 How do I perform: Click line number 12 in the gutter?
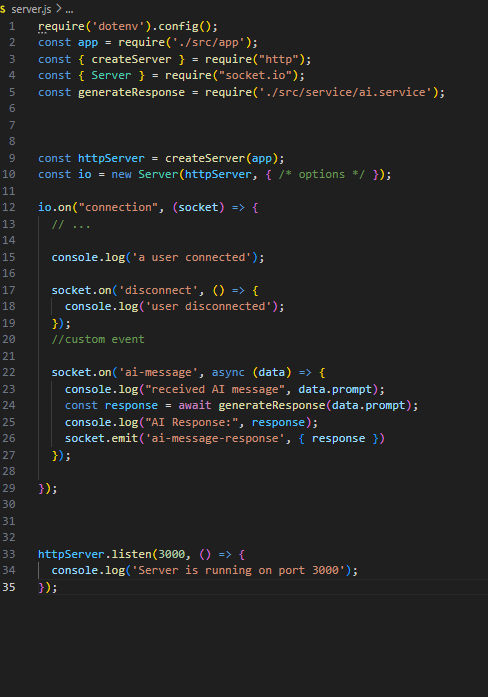(8, 207)
